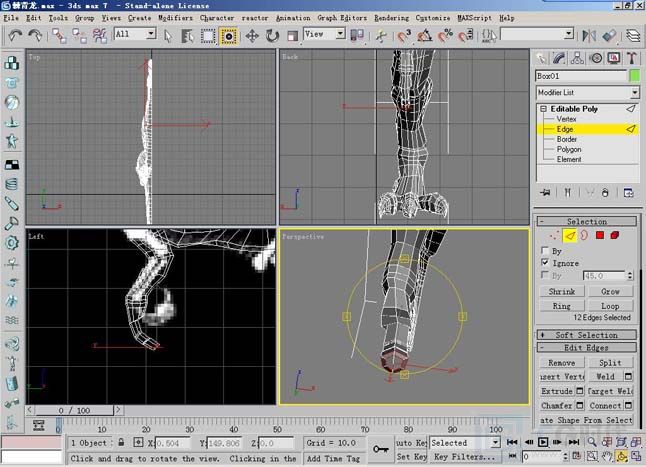
Task: Toggle the Percent Snap icon
Action: coord(445,36)
